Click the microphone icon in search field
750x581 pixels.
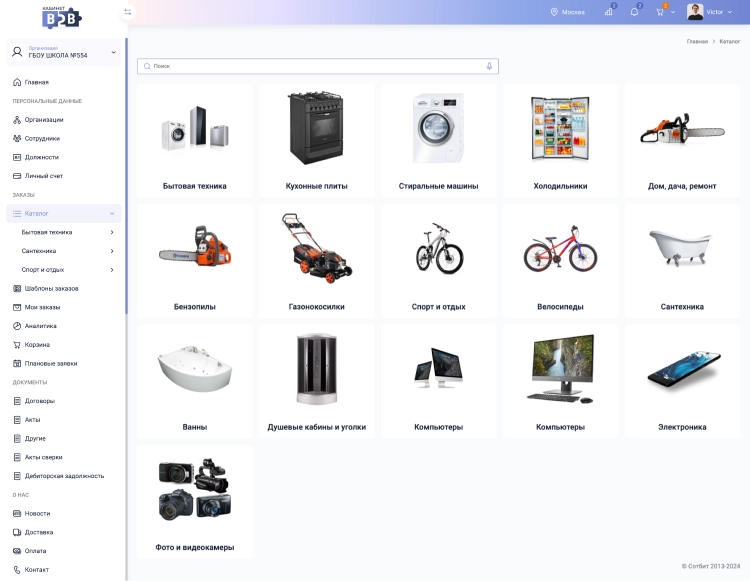(x=489, y=66)
